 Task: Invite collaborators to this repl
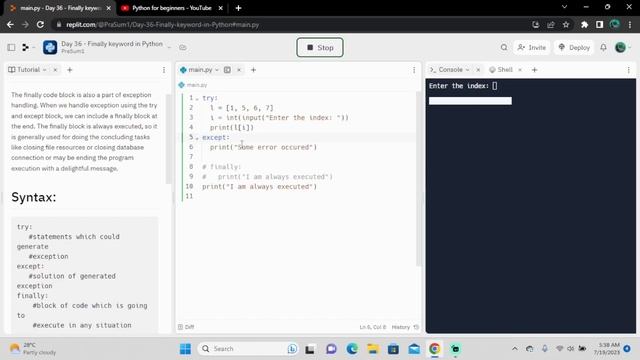tap(531, 47)
